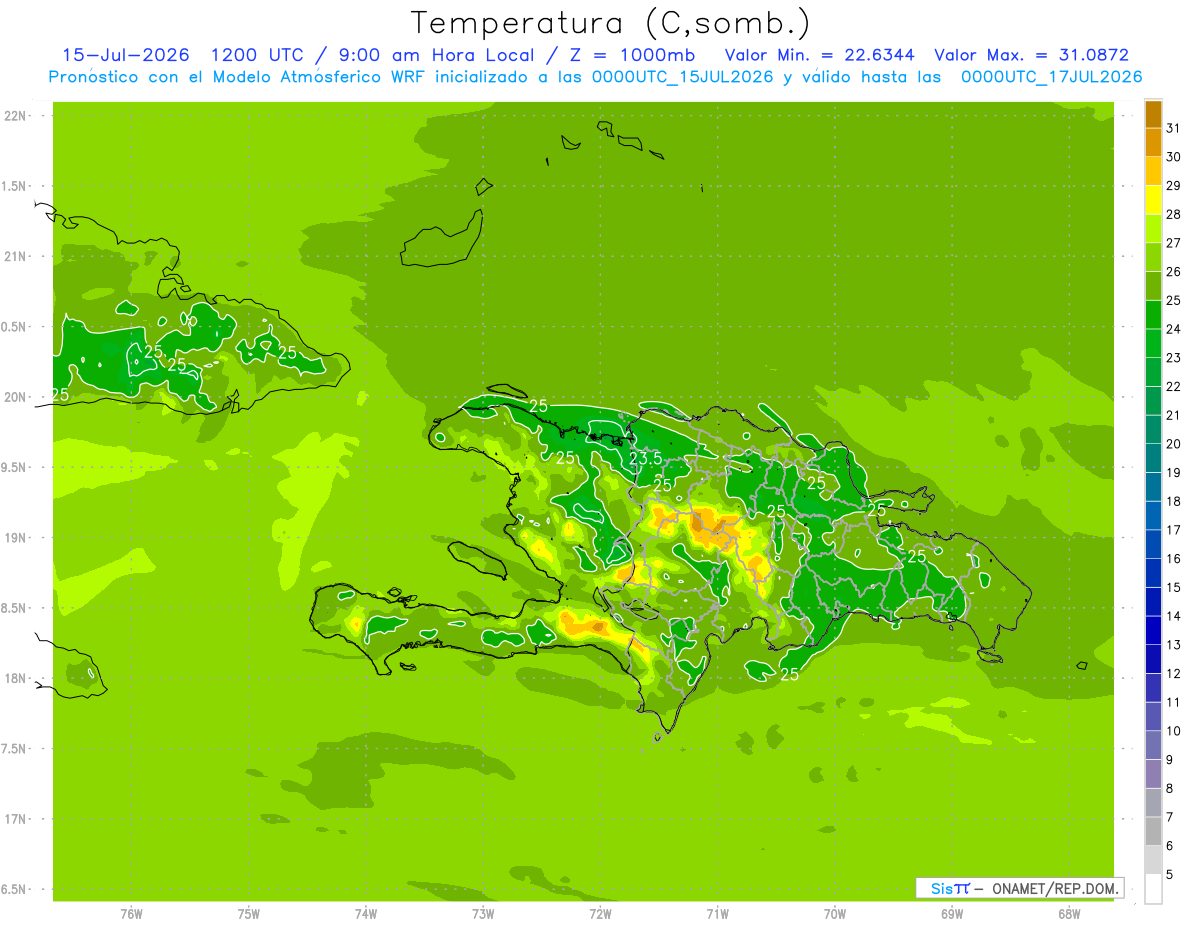This screenshot has width=1200, height=927.
Task: Click the '1200 UTC' time text
Action: [256, 55]
